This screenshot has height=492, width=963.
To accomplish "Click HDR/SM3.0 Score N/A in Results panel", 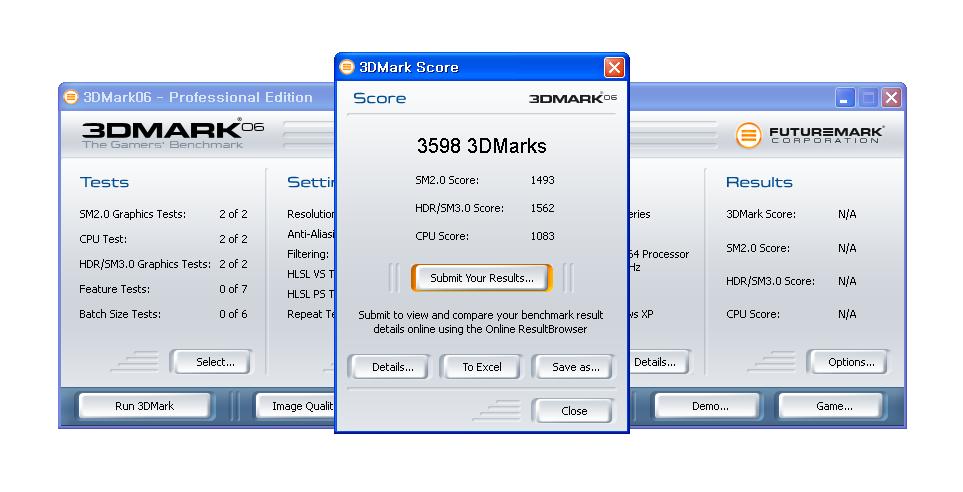I will pos(791,281).
